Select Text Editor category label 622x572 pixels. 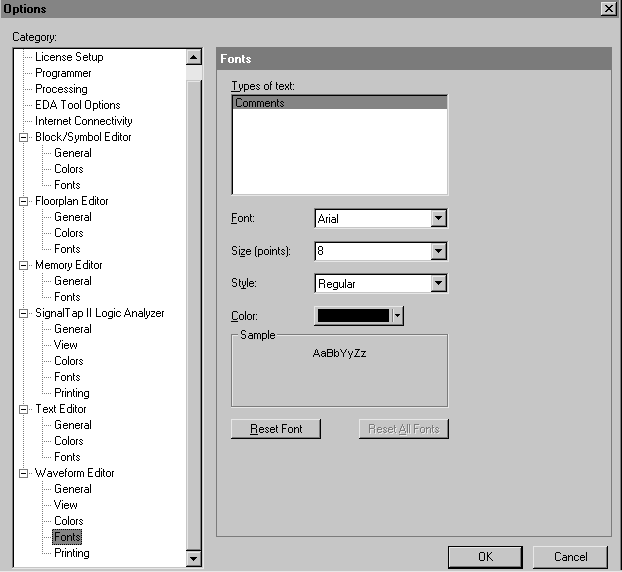point(61,409)
